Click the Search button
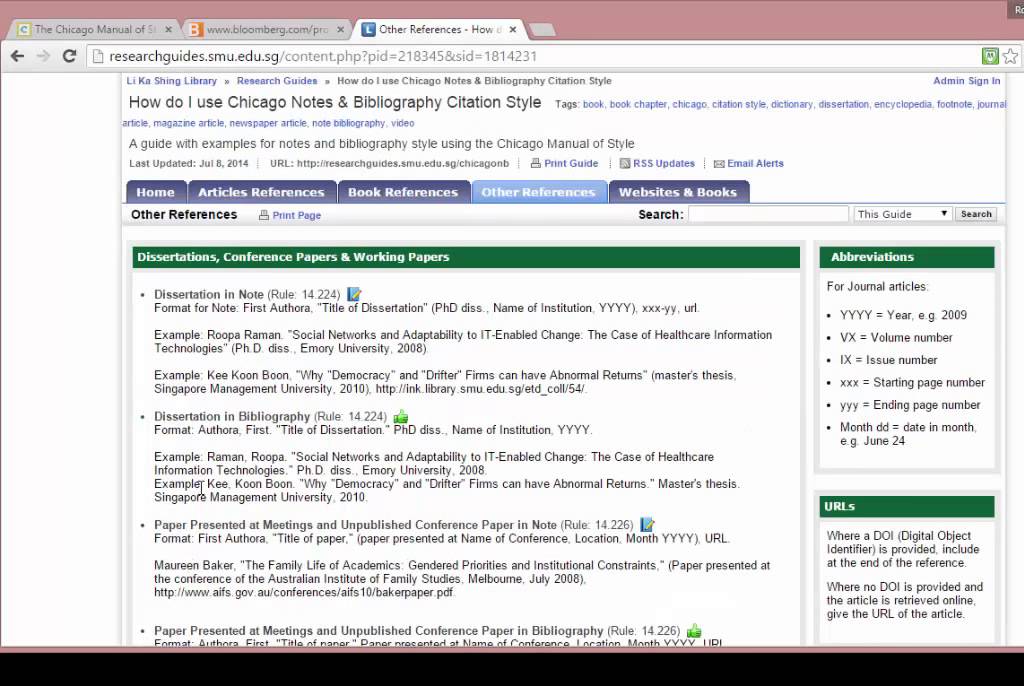 976,214
